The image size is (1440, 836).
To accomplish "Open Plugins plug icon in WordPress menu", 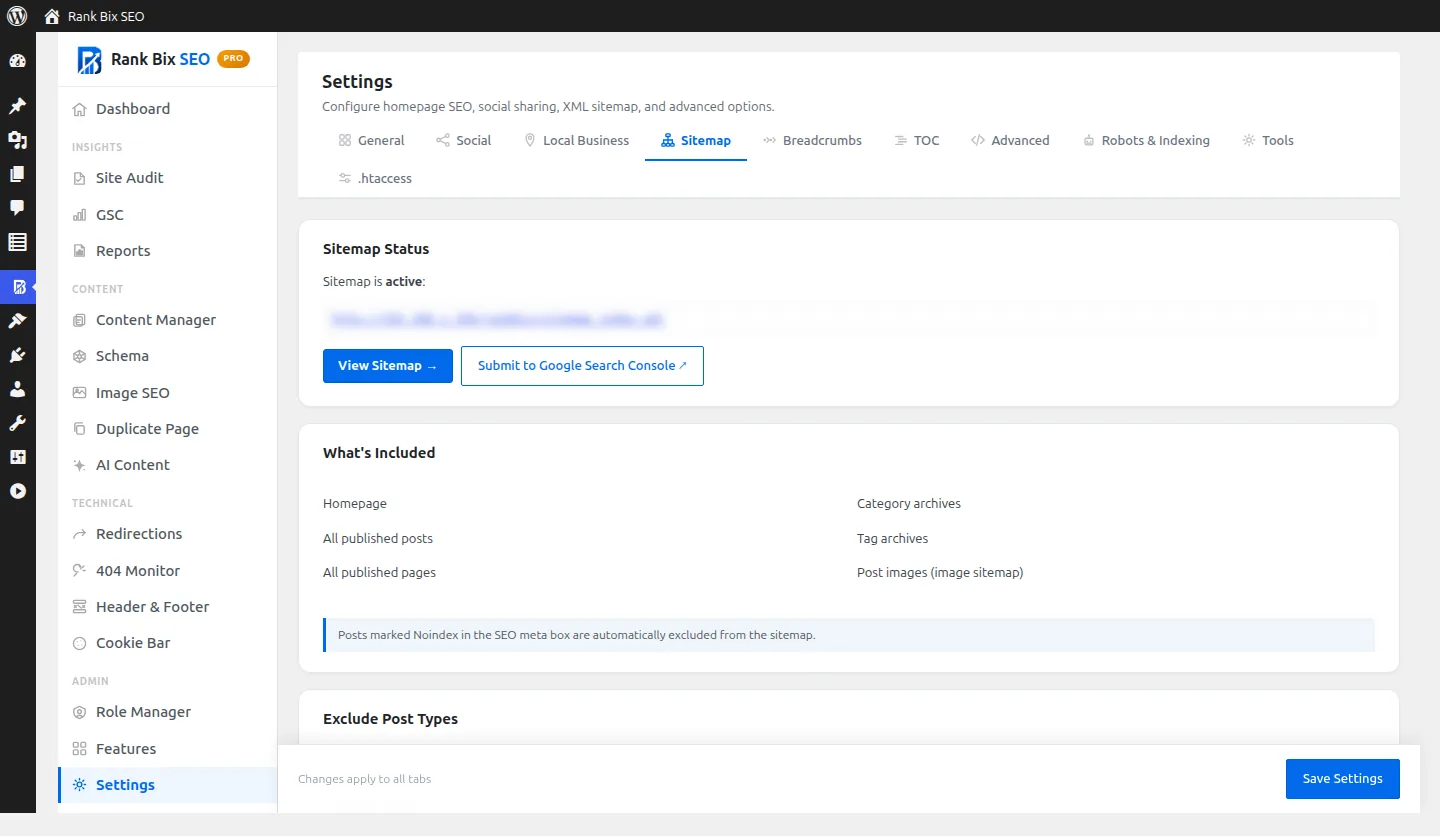I will 17,355.
